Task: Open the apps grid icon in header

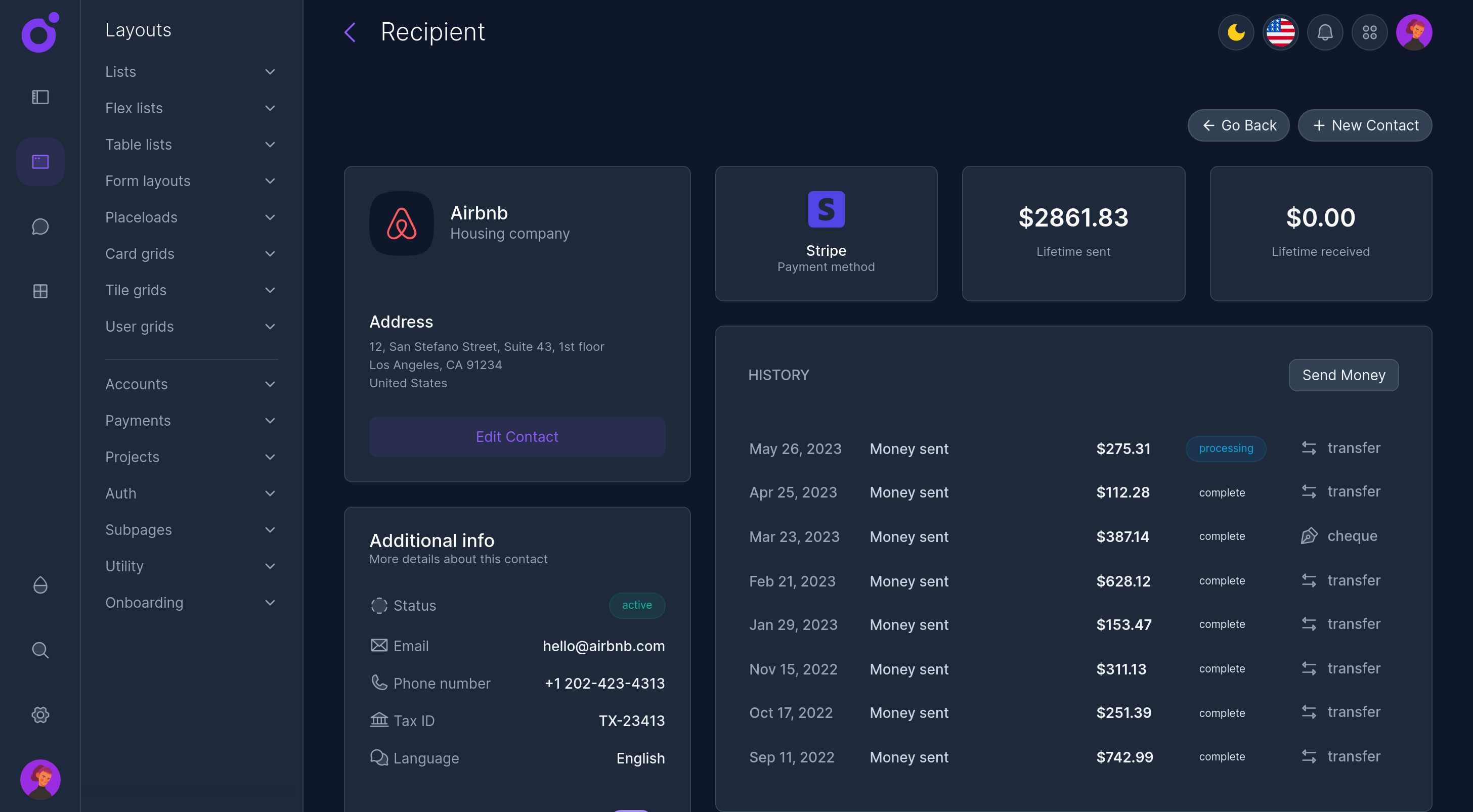Action: 1369,32
